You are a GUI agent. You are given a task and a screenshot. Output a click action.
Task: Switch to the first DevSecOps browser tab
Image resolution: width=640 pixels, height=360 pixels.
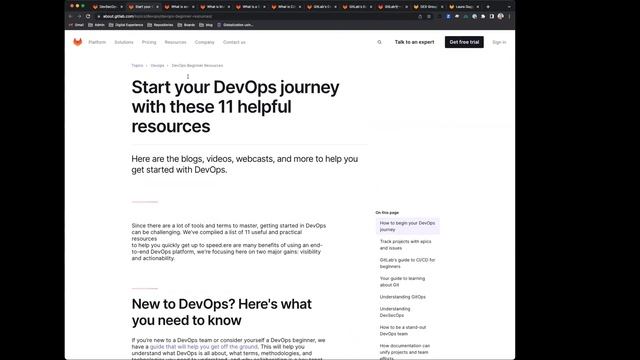click(106, 7)
